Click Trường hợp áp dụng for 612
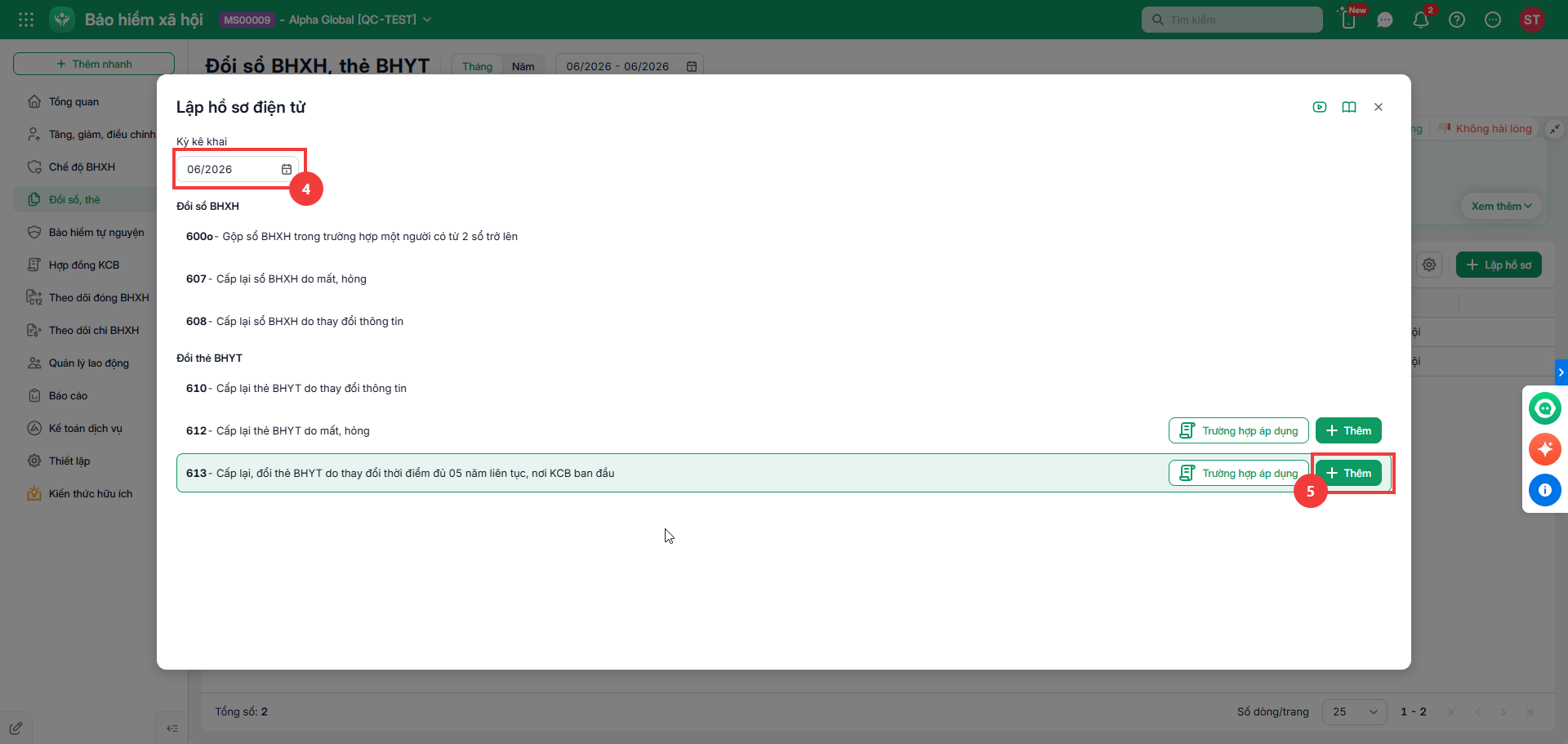Image resolution: width=1568 pixels, height=744 pixels. pyautogui.click(x=1239, y=430)
